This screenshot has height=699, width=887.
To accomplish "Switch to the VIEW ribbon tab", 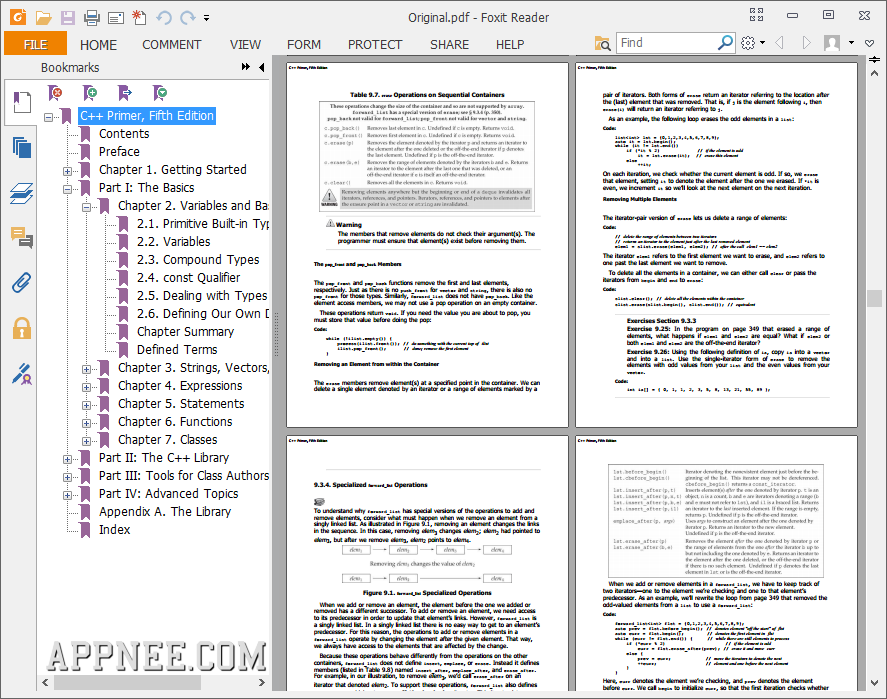I will point(246,45).
